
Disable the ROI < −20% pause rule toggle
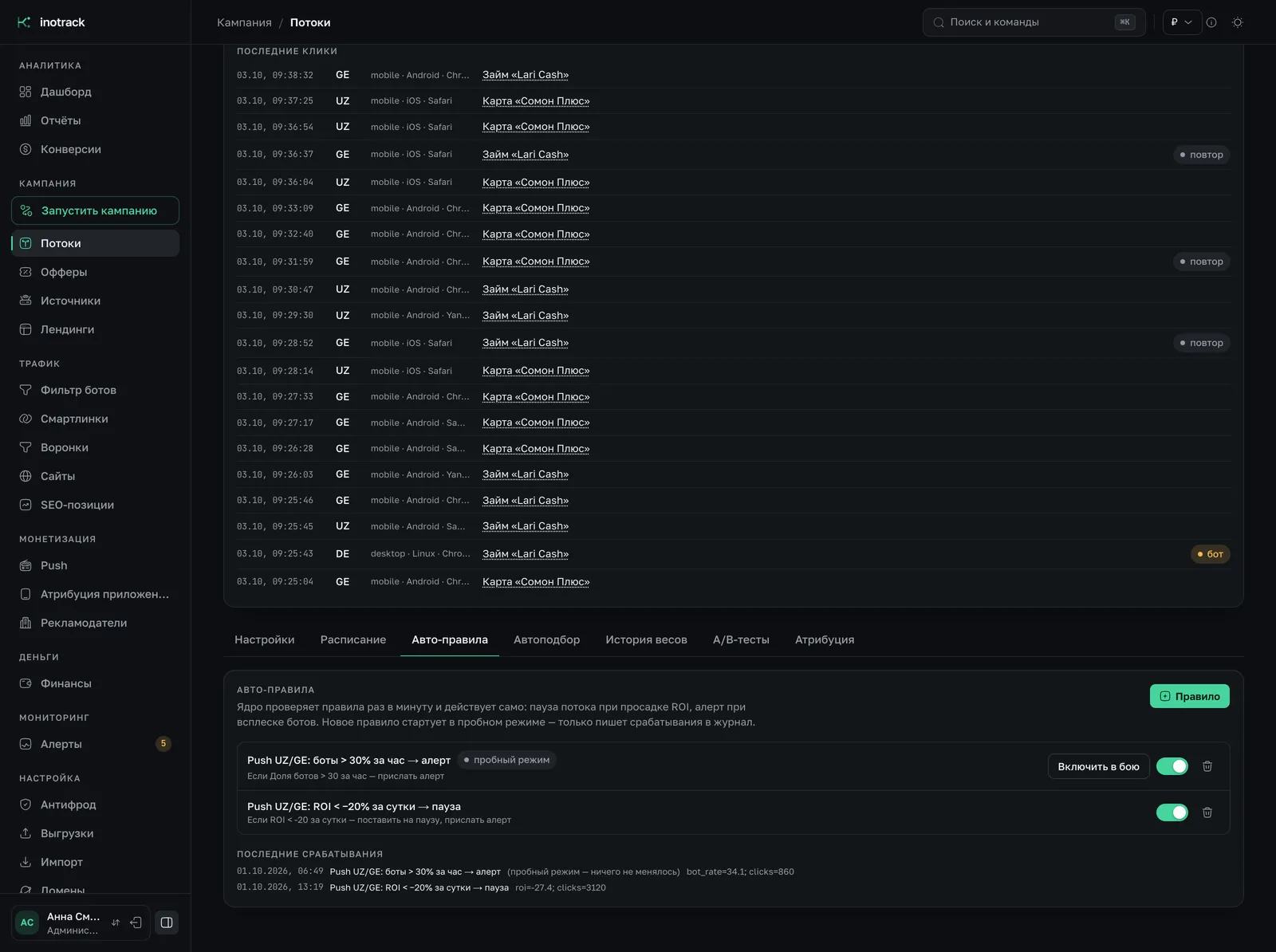click(x=1172, y=812)
